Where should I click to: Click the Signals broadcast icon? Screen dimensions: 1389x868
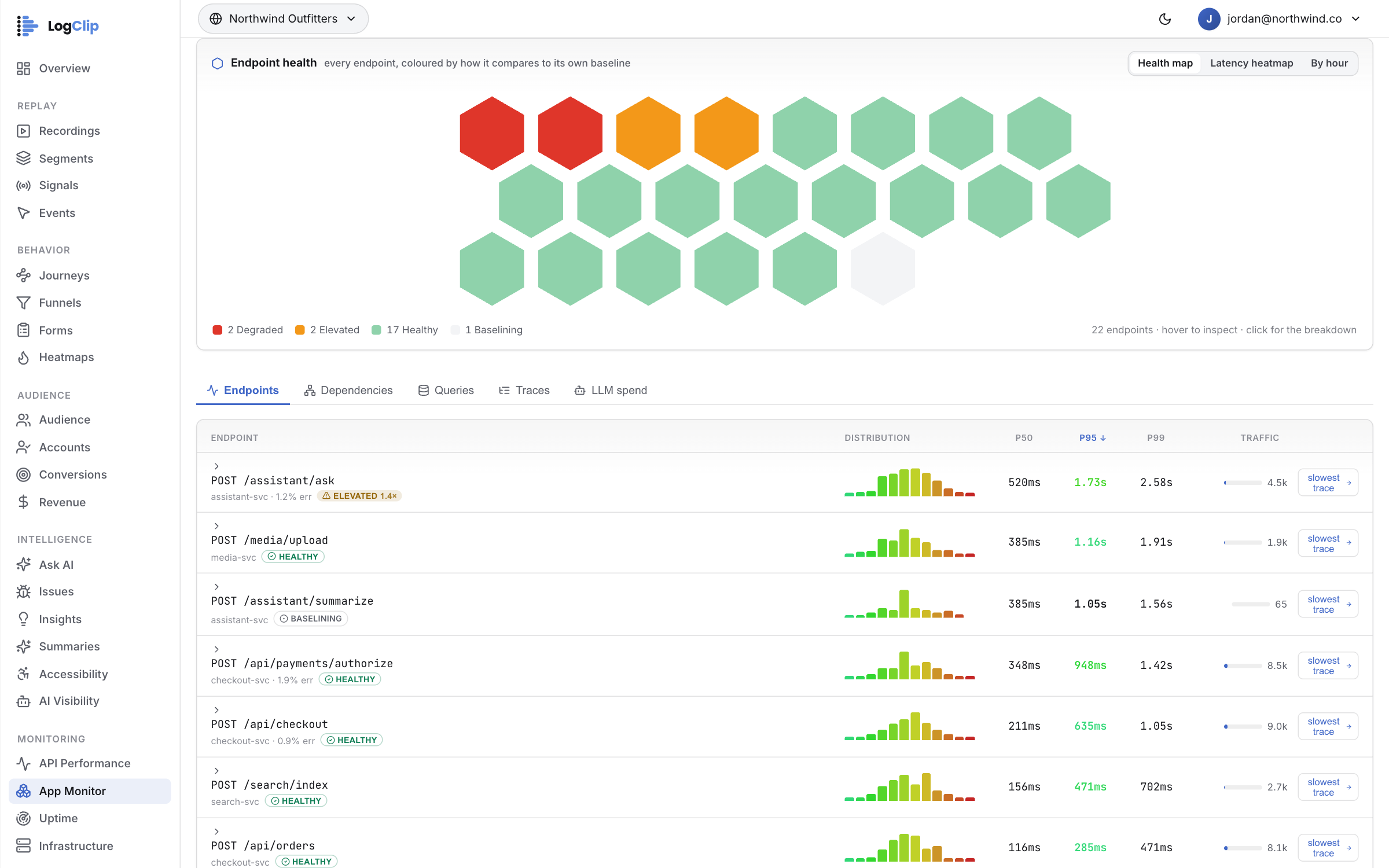pyautogui.click(x=23, y=185)
